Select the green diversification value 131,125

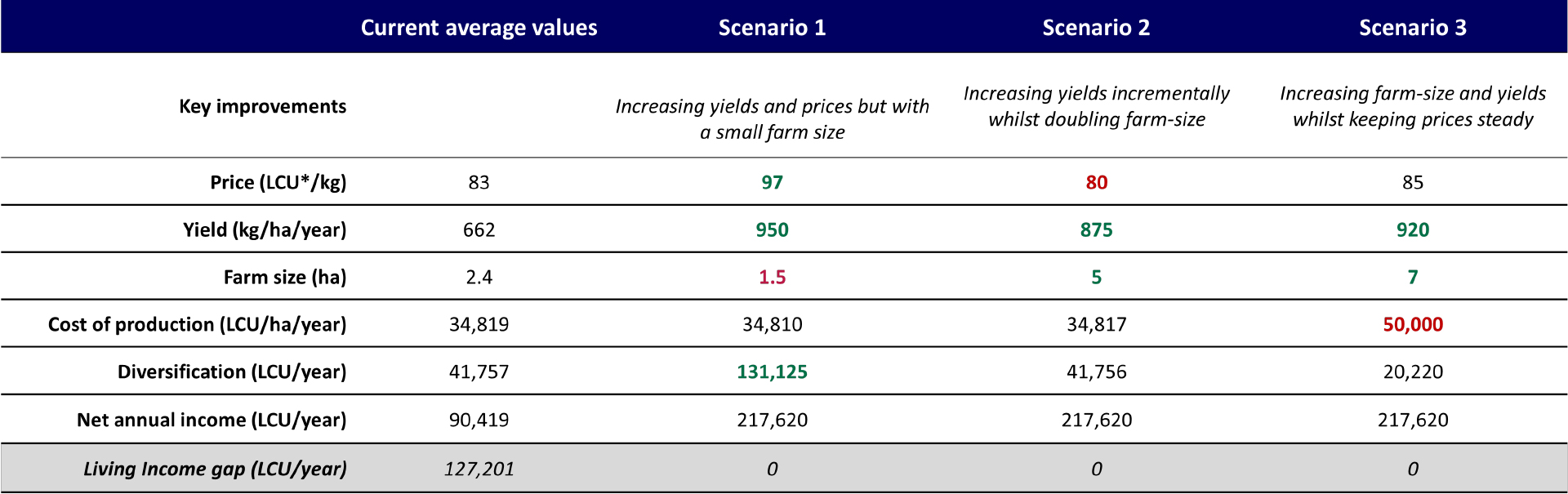pos(772,372)
